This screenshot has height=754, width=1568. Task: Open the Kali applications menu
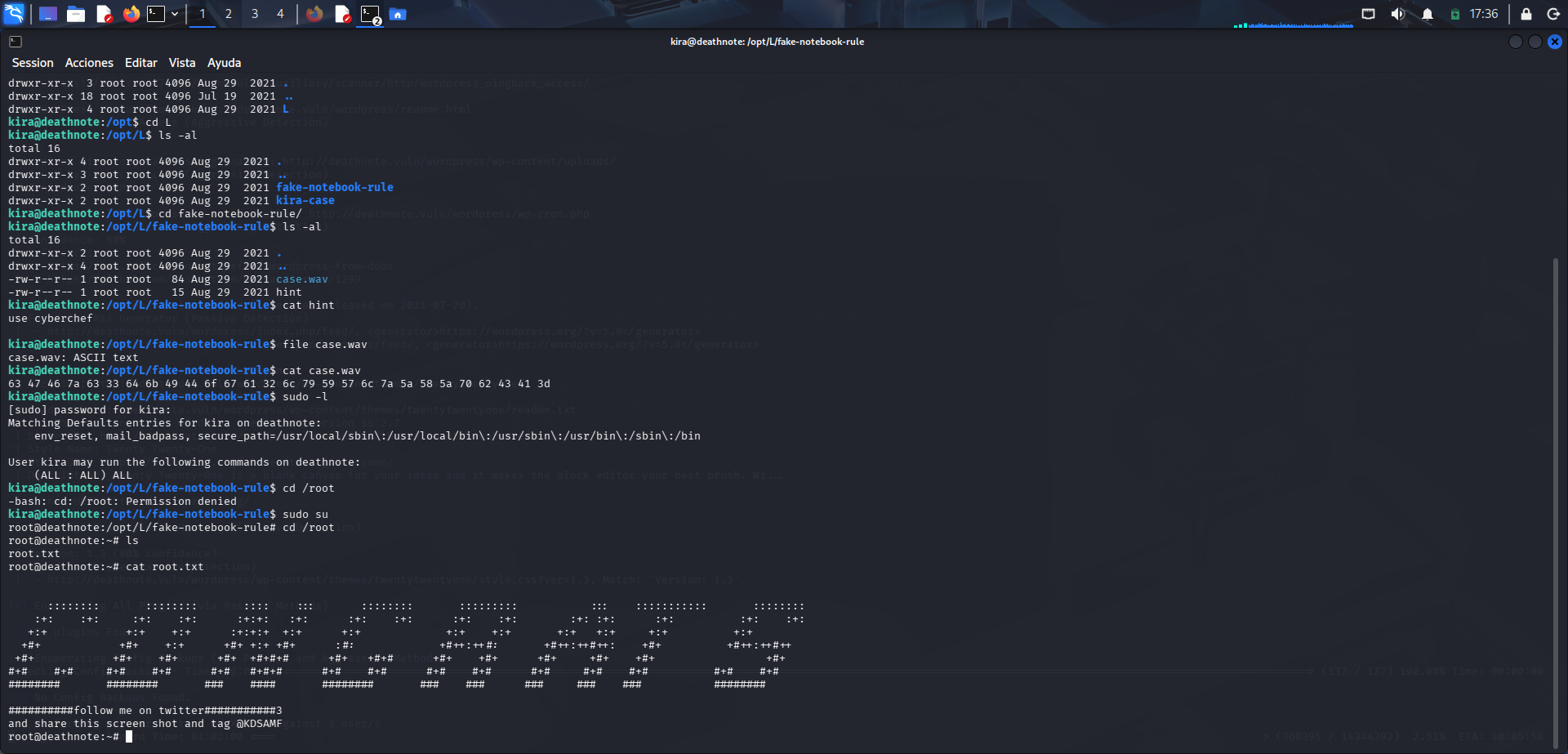[x=15, y=14]
